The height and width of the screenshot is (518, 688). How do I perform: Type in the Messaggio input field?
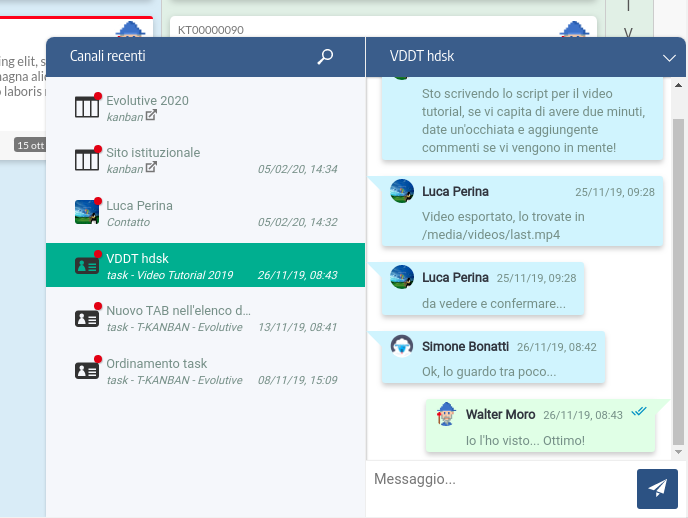coord(500,480)
